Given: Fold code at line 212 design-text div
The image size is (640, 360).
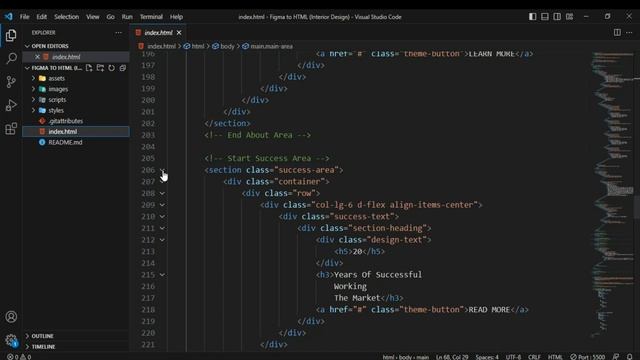Looking at the screenshot, I should [162, 240].
